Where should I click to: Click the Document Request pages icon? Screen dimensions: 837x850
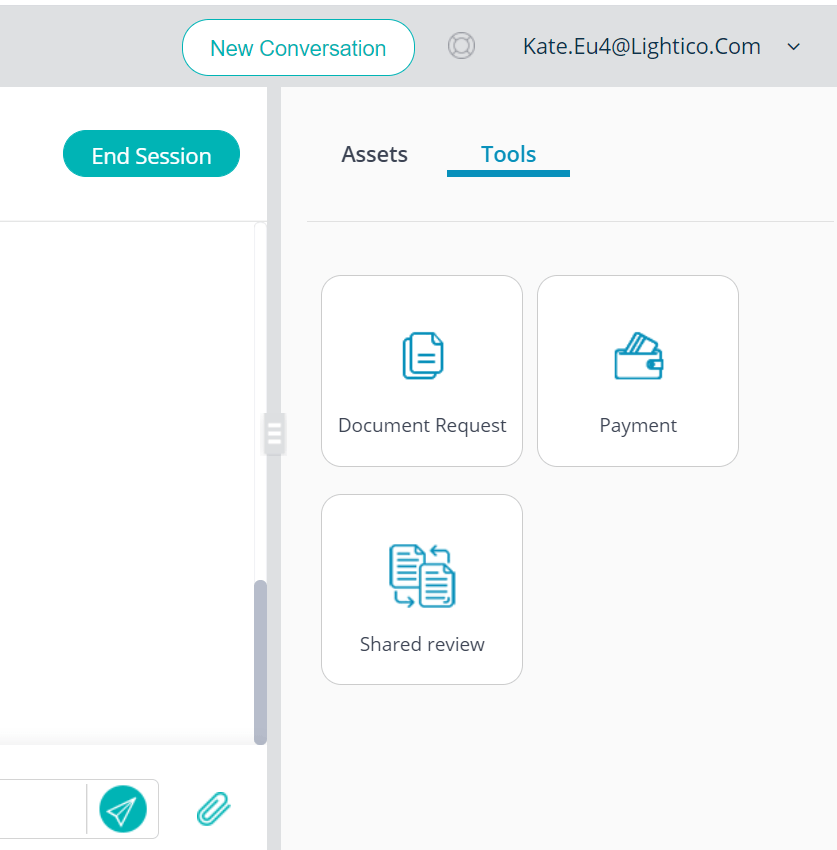click(x=423, y=356)
